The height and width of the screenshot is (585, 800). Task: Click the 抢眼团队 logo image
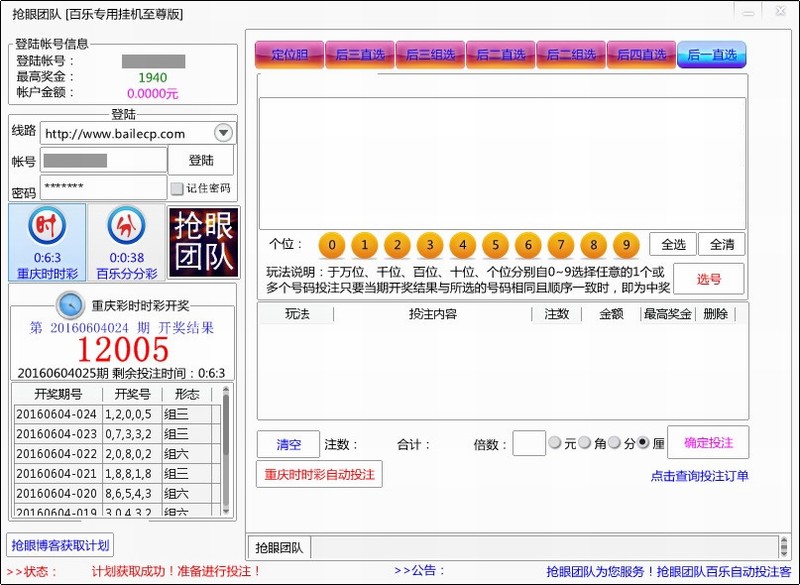point(204,243)
